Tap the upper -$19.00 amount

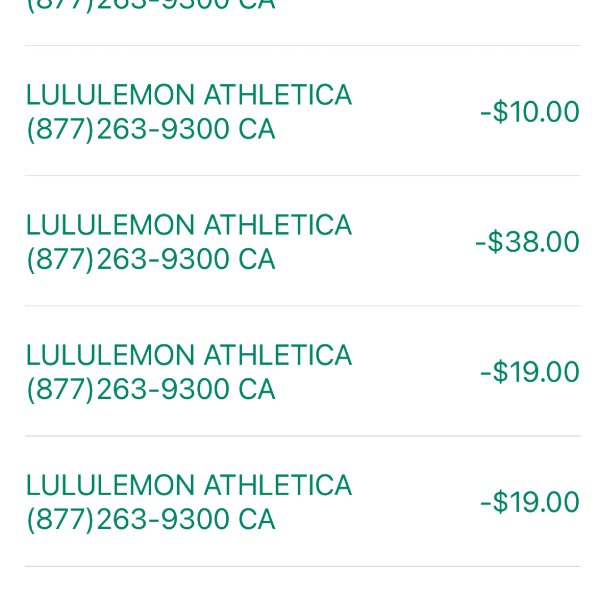530,372
